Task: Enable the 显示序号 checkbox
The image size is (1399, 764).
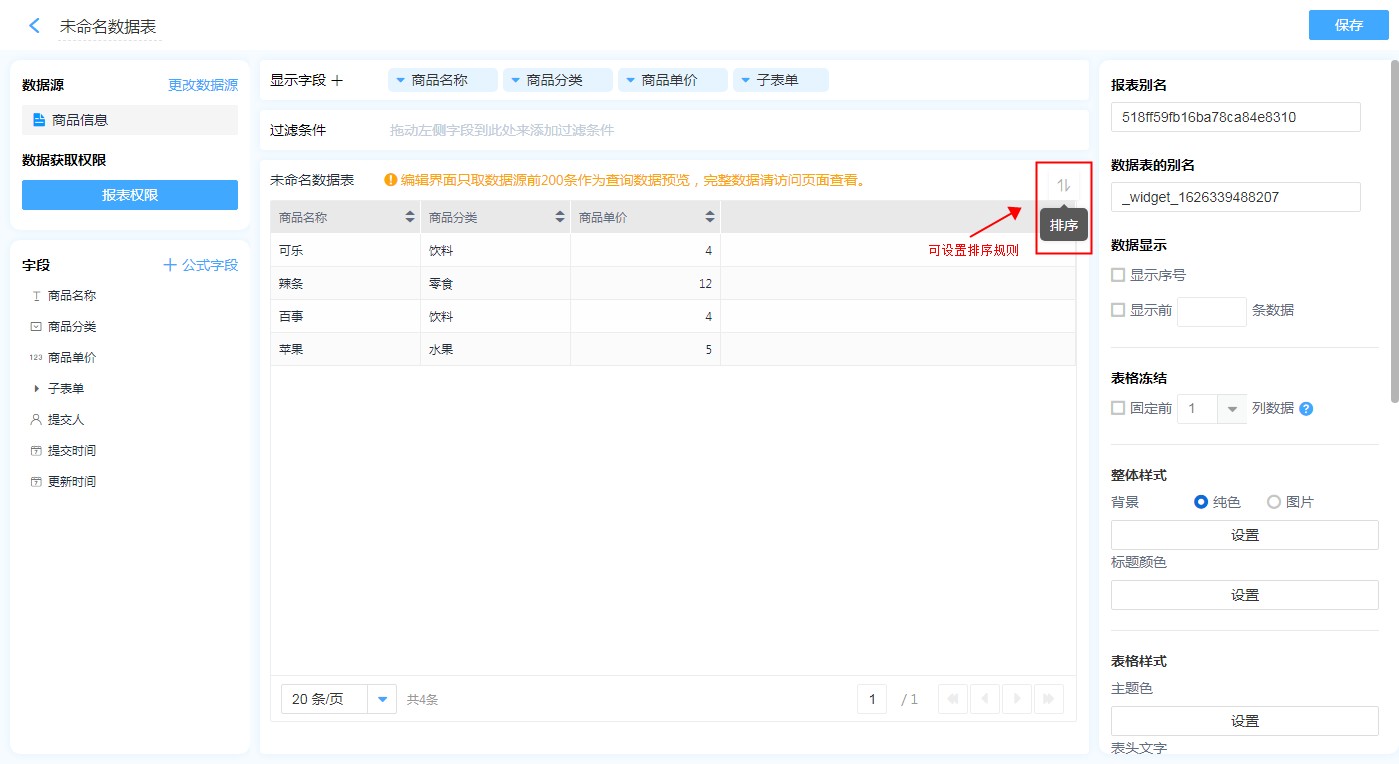Action: [1119, 275]
